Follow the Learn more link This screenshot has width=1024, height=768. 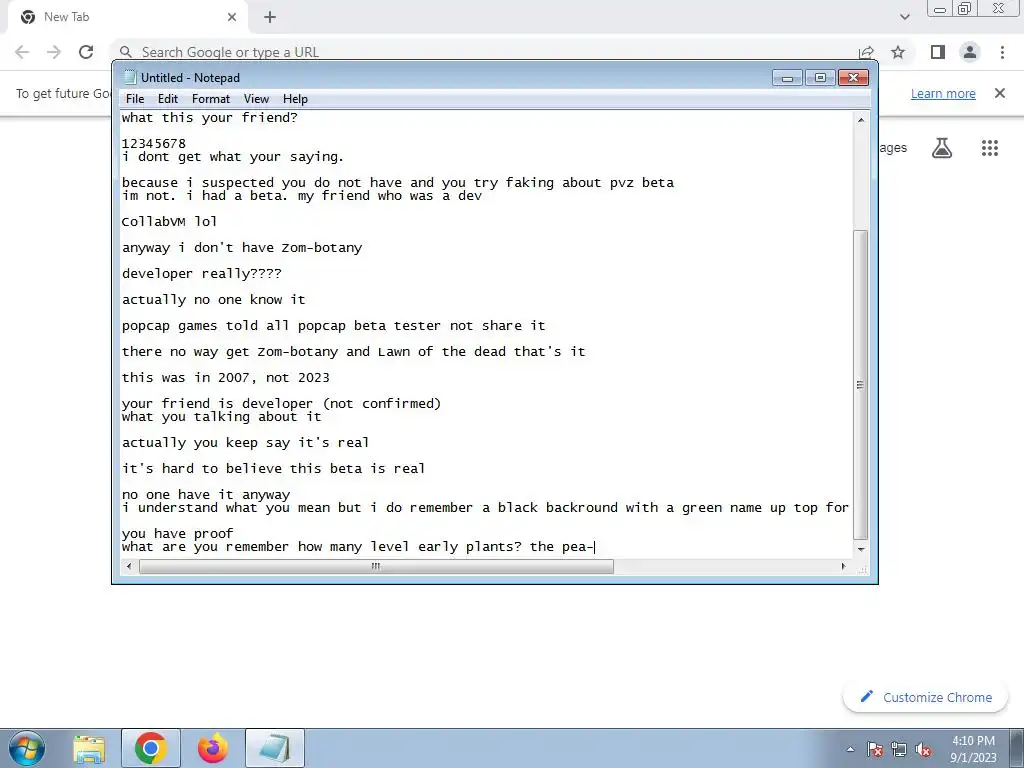(x=943, y=93)
